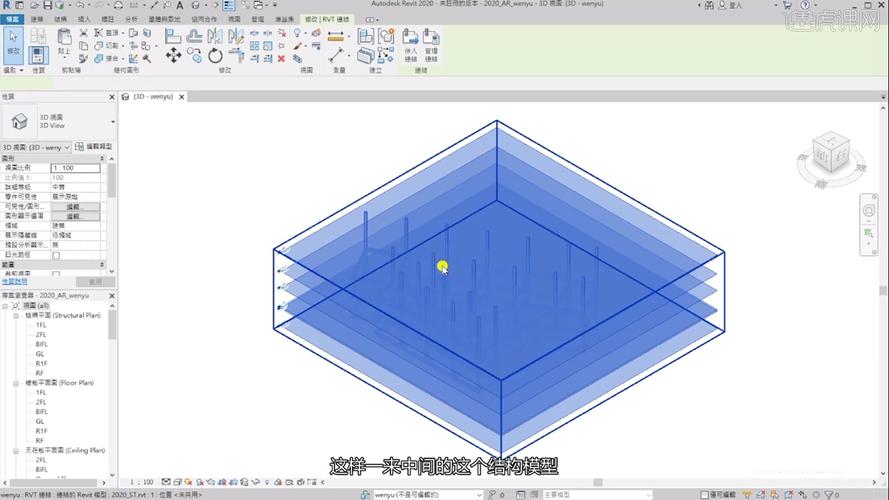889x500 pixels.
Task: Click the light bulb Hide in View icon
Action: (297, 34)
